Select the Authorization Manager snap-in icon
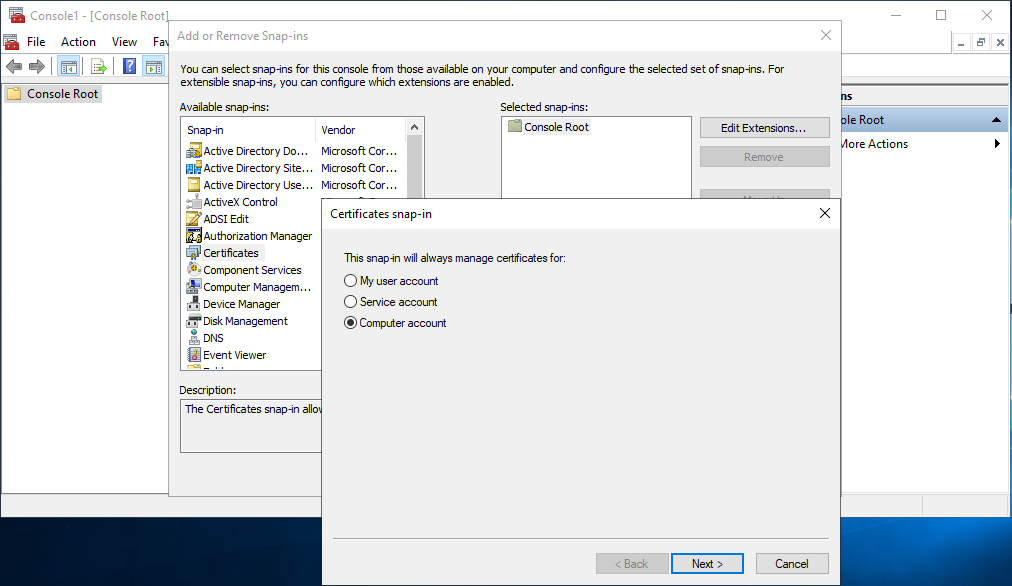Screen dimensions: 1012x586 pyautogui.click(x=194, y=236)
